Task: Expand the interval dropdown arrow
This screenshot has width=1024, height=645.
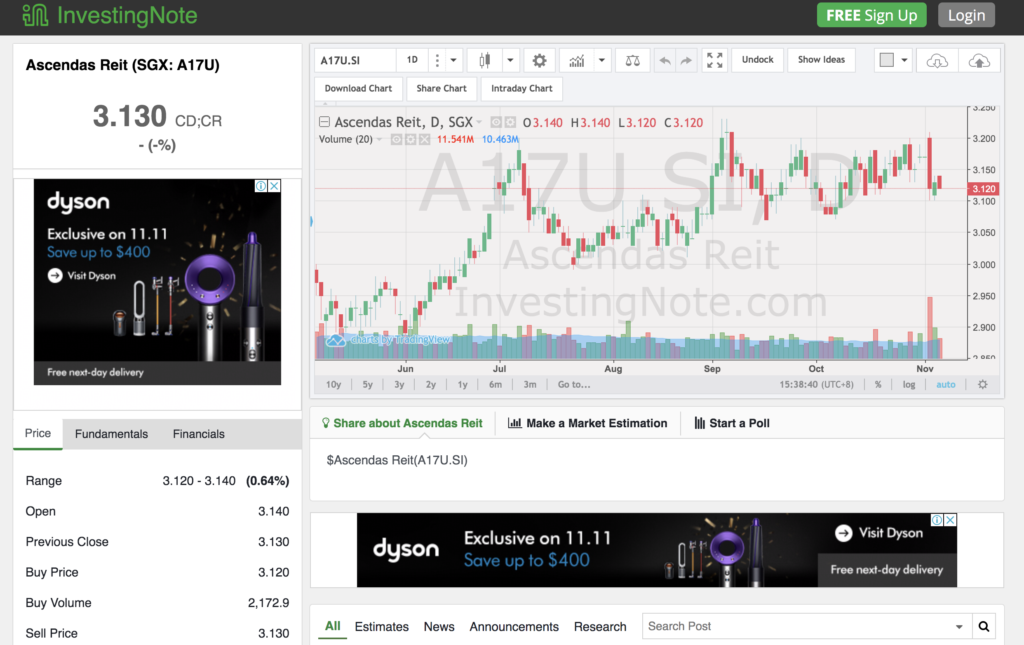Action: coord(453,61)
